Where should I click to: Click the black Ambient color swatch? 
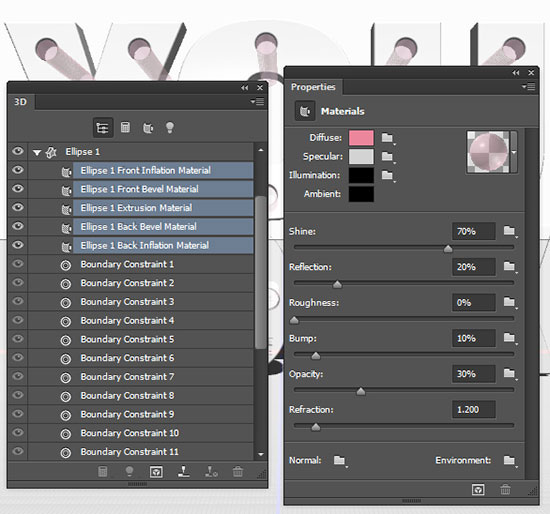tap(361, 194)
